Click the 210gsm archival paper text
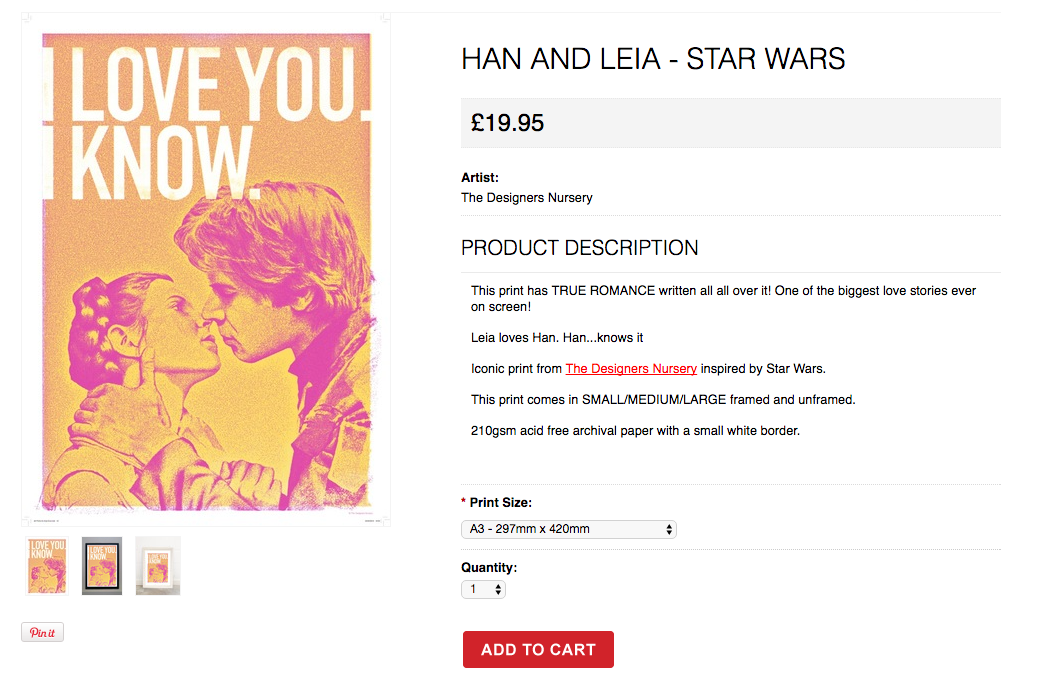 (635, 431)
